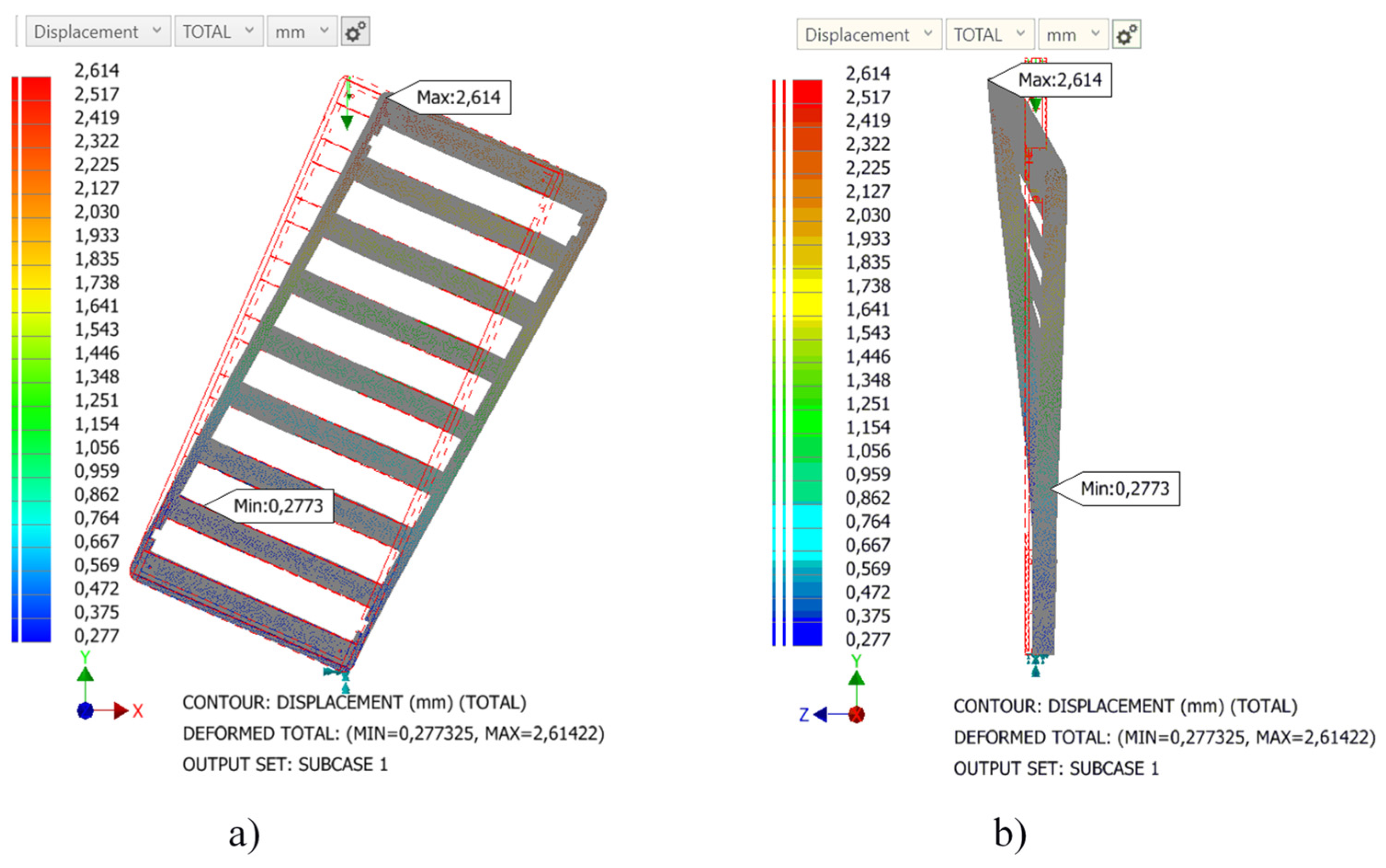The image size is (1386, 868).
Task: Click the Max:2,614 label on left model
Action: 458,97
